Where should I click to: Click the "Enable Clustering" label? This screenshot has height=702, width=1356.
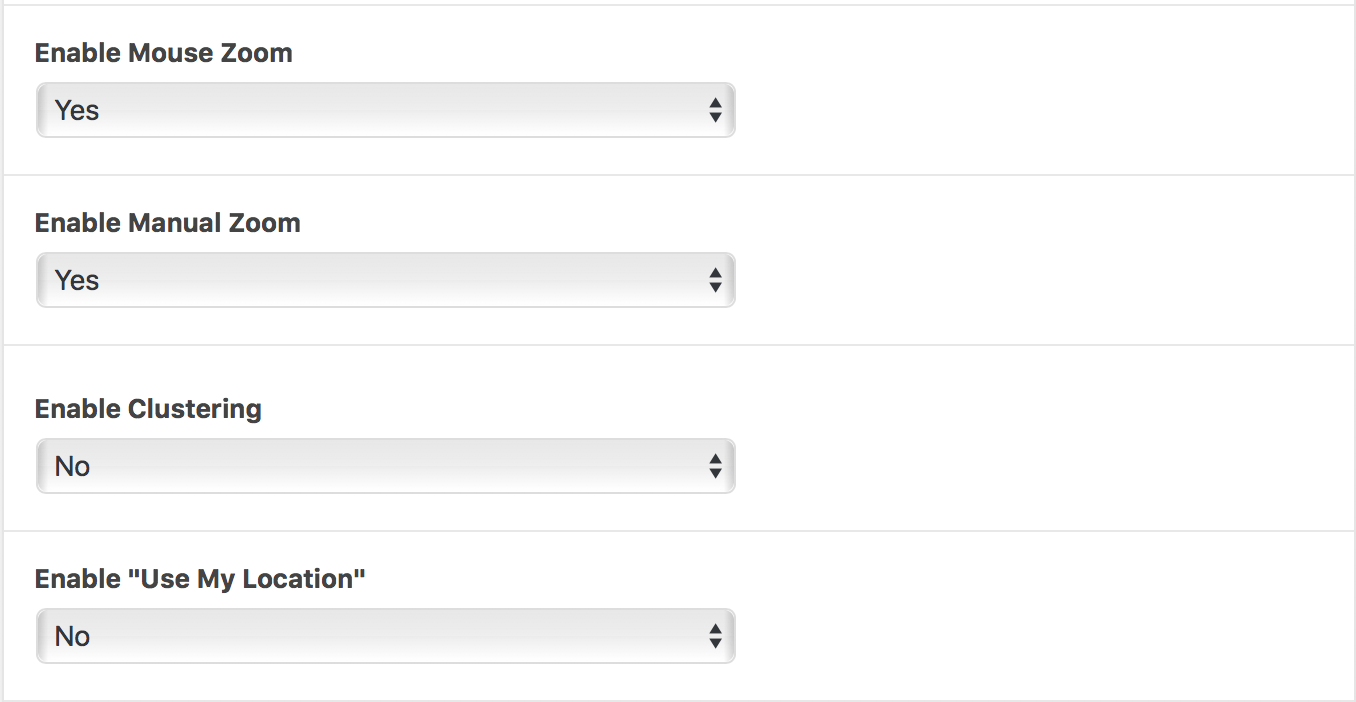tap(148, 409)
